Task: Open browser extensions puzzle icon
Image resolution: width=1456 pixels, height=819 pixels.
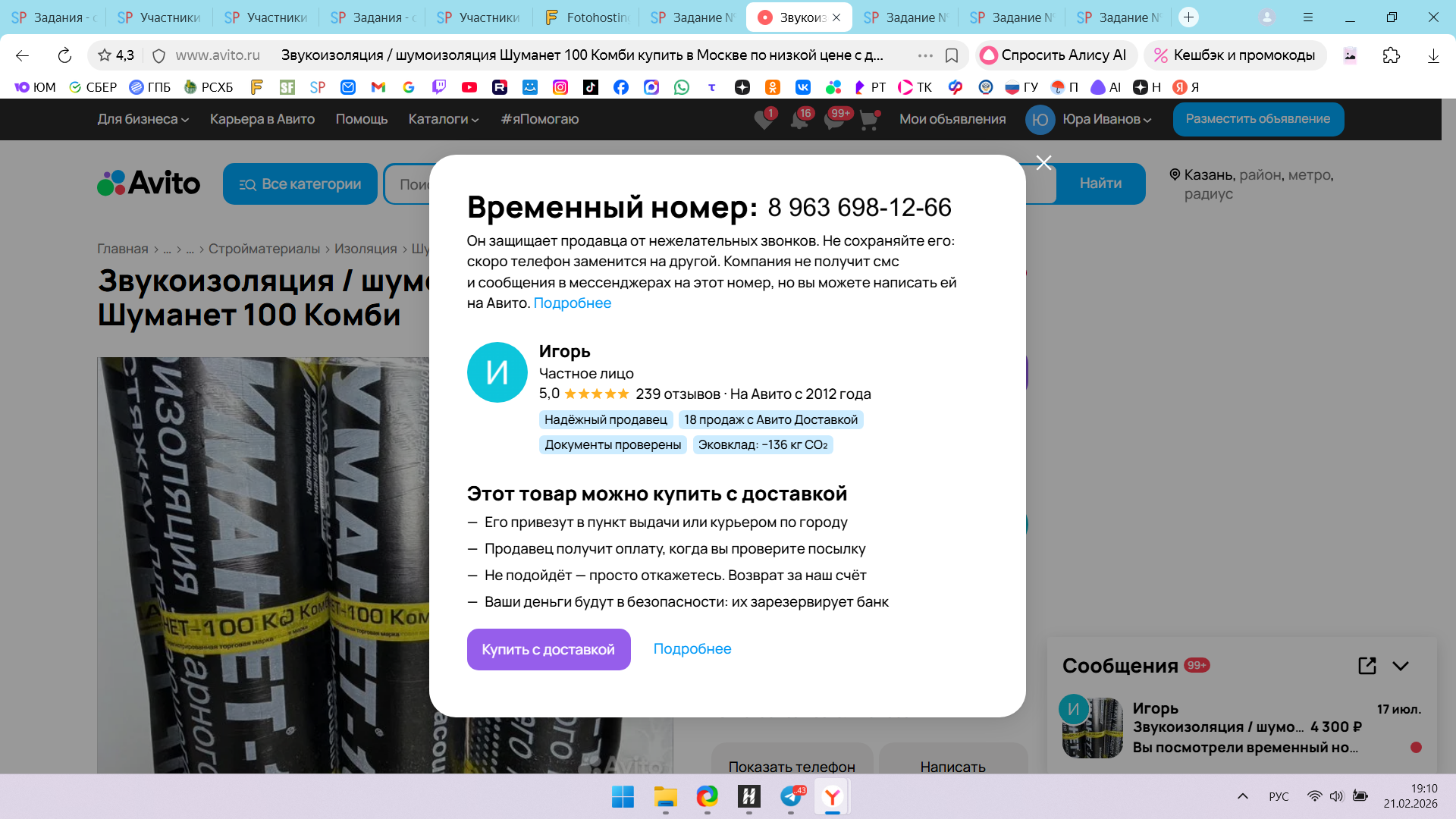Action: (x=1391, y=55)
